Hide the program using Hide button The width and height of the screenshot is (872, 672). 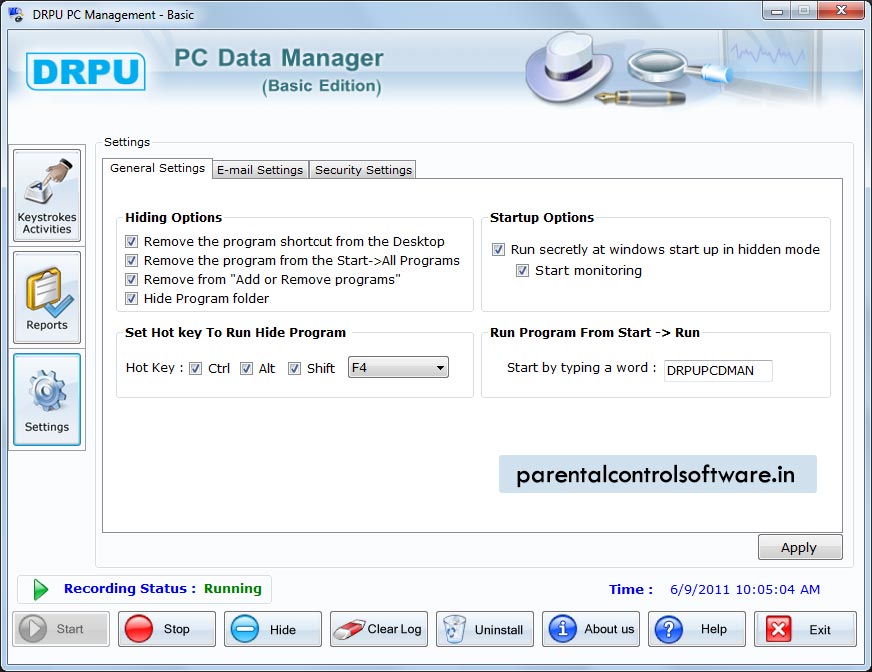pos(273,629)
